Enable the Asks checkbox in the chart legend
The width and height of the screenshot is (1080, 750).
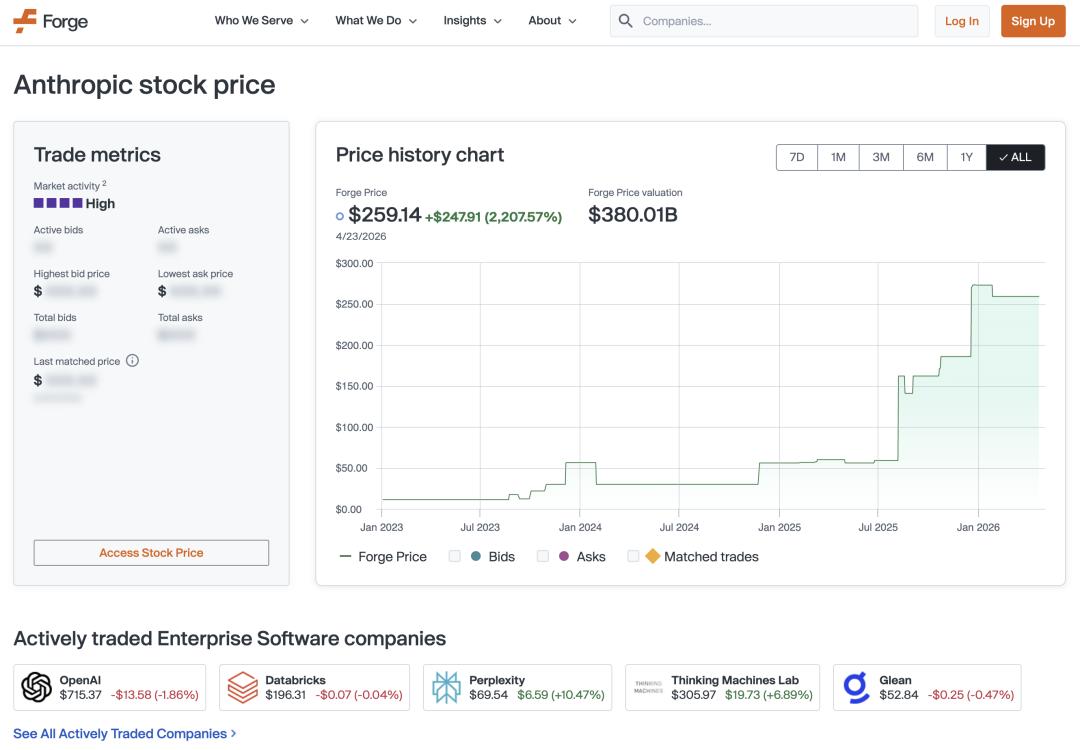click(x=543, y=556)
